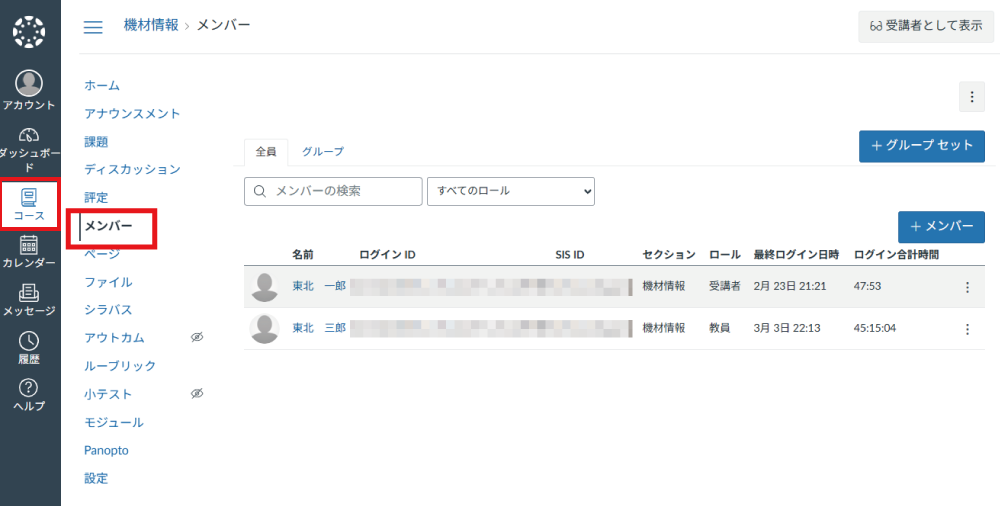Screen dimensions: 1000x506
Task: Click the options kebab above グループセット
Action: tap(972, 97)
